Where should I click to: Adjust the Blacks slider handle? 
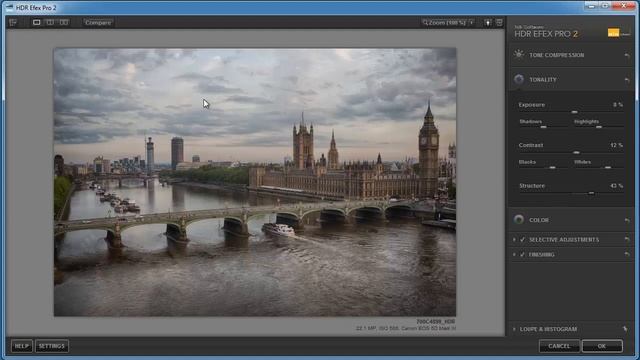[x=552, y=168]
